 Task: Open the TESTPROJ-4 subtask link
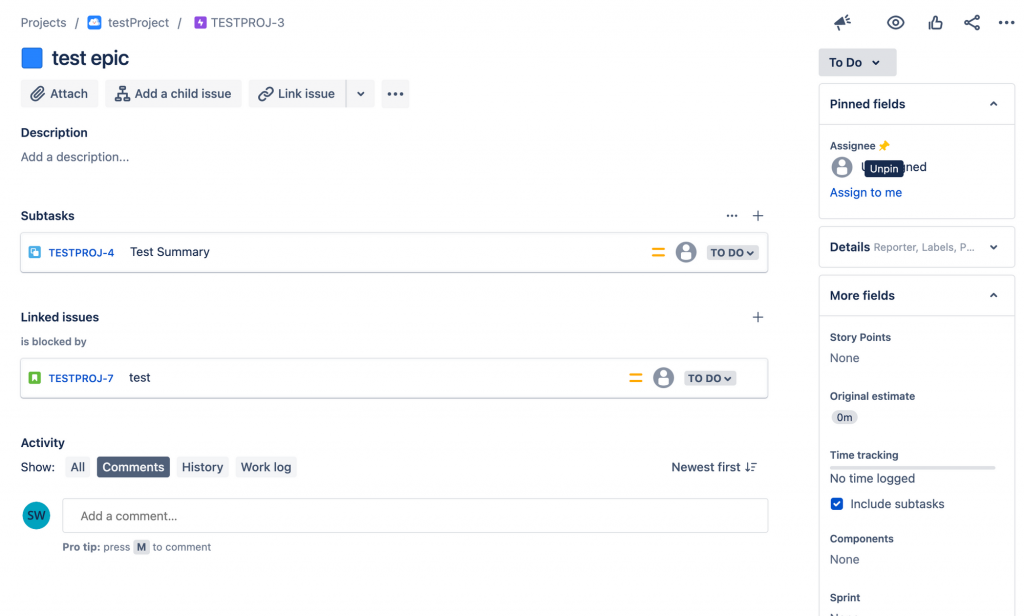pyautogui.click(x=81, y=253)
